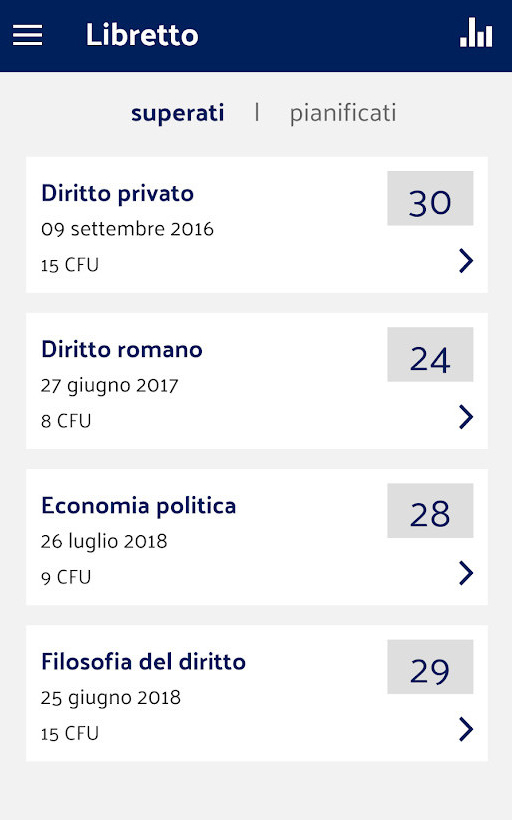Expand Economia politica details chevron
Screen dimensions: 512x820
coord(466,573)
